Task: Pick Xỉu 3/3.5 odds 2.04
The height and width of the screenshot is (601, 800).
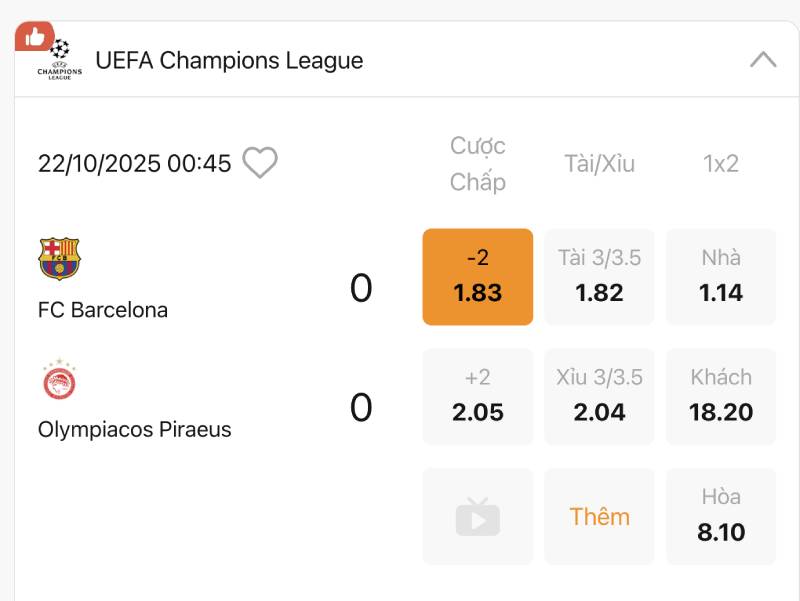Action: point(600,396)
